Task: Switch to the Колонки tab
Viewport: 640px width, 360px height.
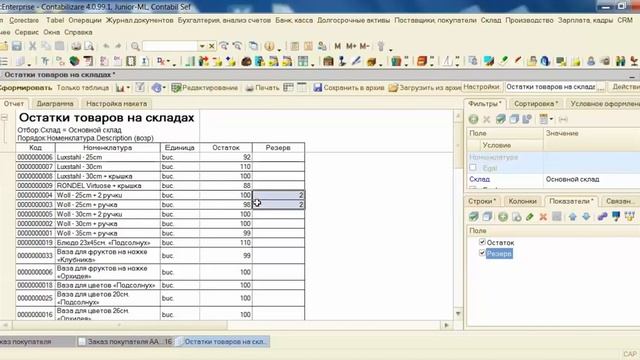Action: 522,201
